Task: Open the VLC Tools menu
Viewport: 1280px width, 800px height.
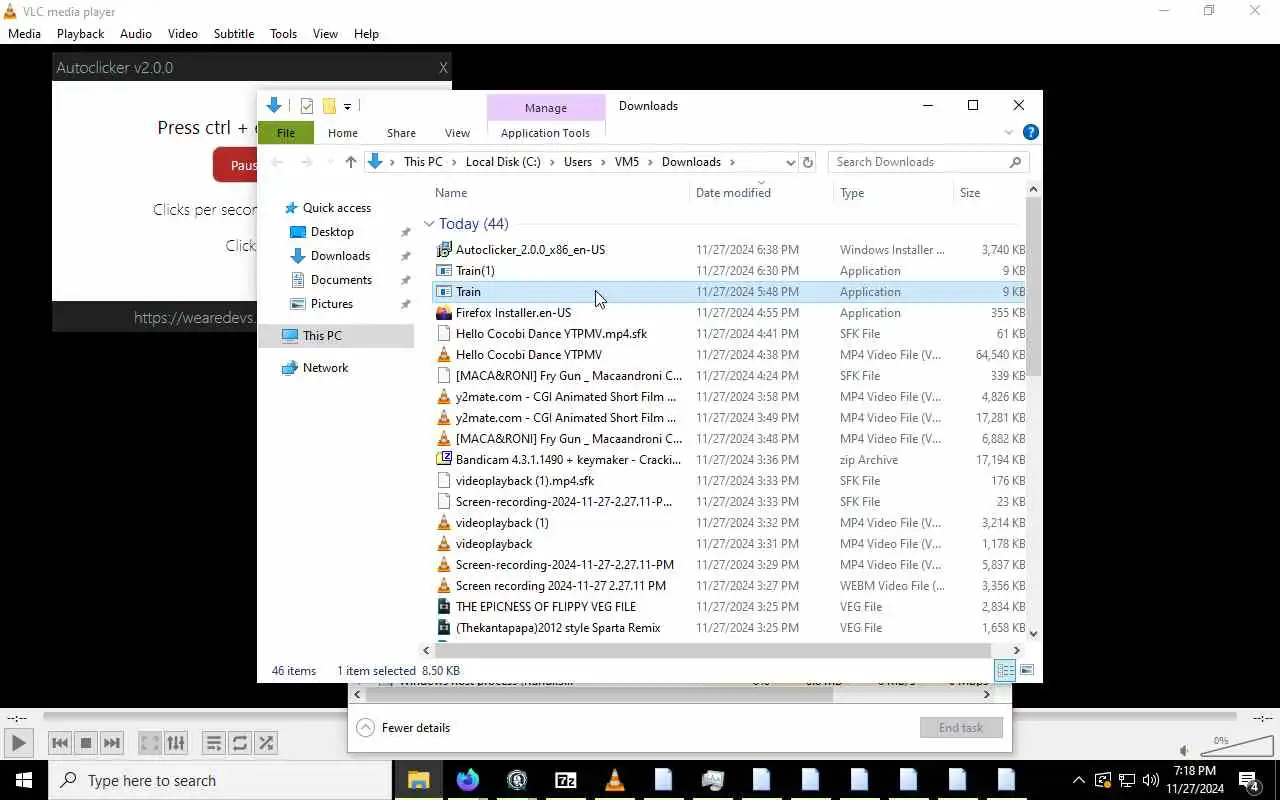Action: [283, 33]
